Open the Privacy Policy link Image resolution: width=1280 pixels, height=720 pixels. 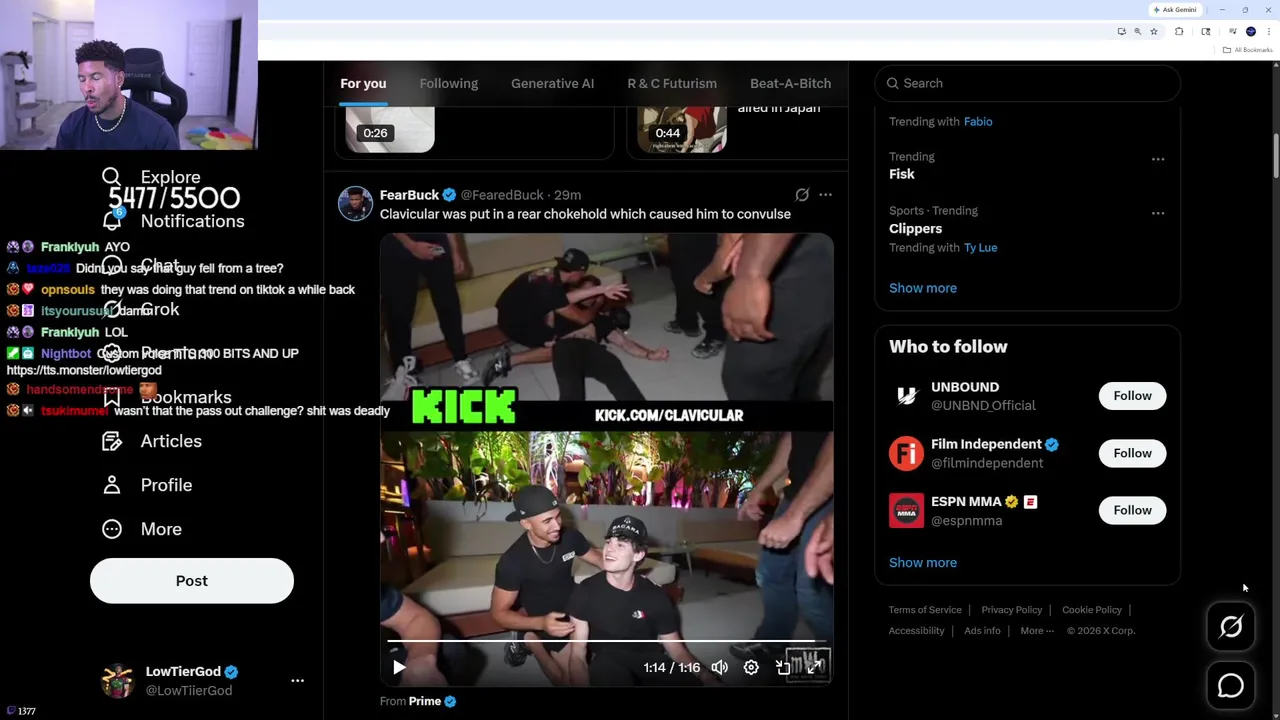(1012, 610)
